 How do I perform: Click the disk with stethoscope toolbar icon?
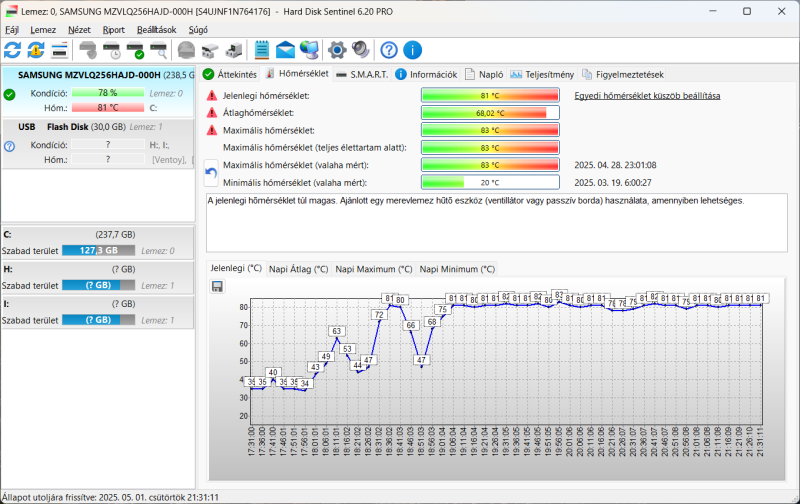click(88, 50)
